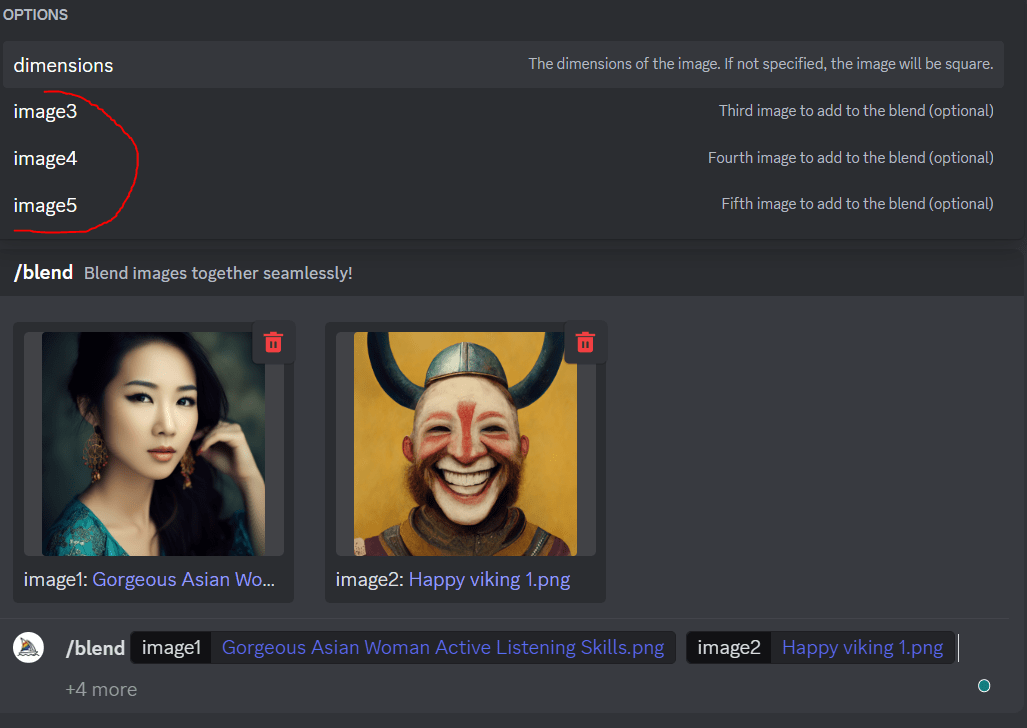The width and height of the screenshot is (1027, 728).
Task: Select the image3 option
Action: [503, 111]
